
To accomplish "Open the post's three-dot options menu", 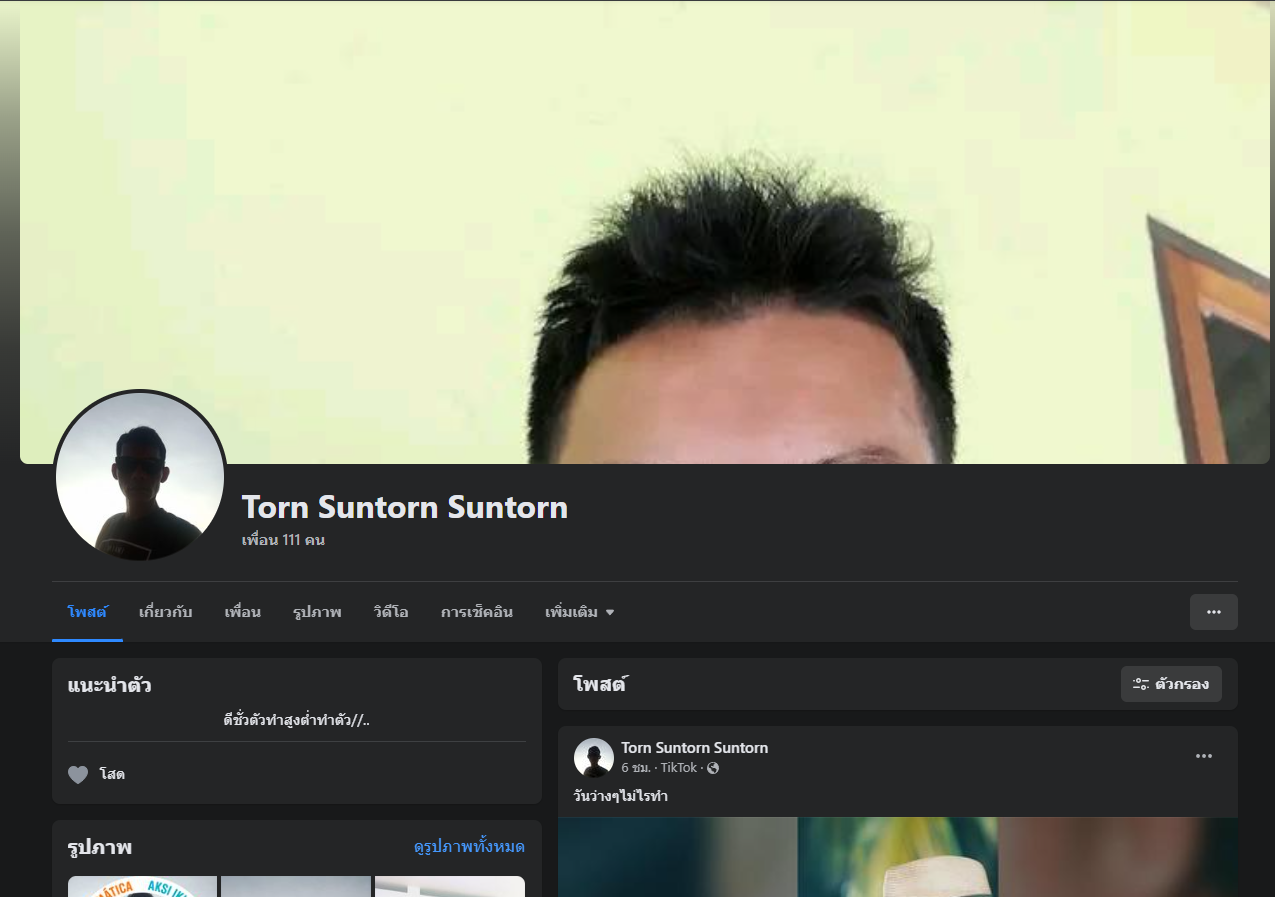I will (x=1204, y=757).
